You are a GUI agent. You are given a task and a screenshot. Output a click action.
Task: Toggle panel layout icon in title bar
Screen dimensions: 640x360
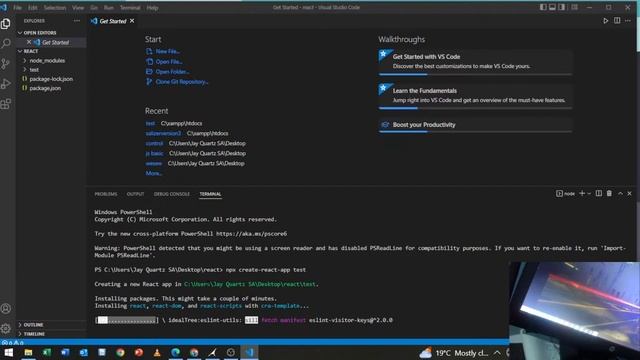click(x=552, y=7)
